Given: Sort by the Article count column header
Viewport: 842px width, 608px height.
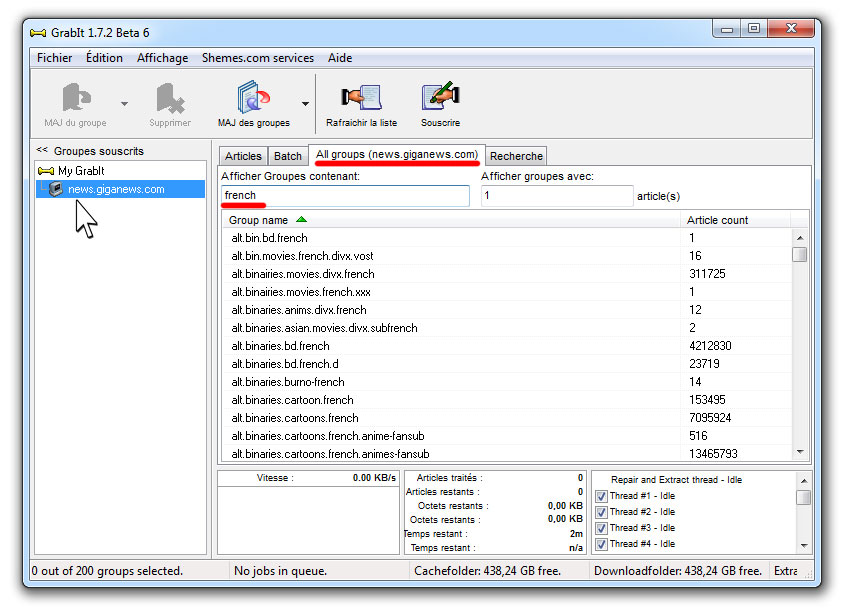Looking at the screenshot, I should (x=735, y=220).
